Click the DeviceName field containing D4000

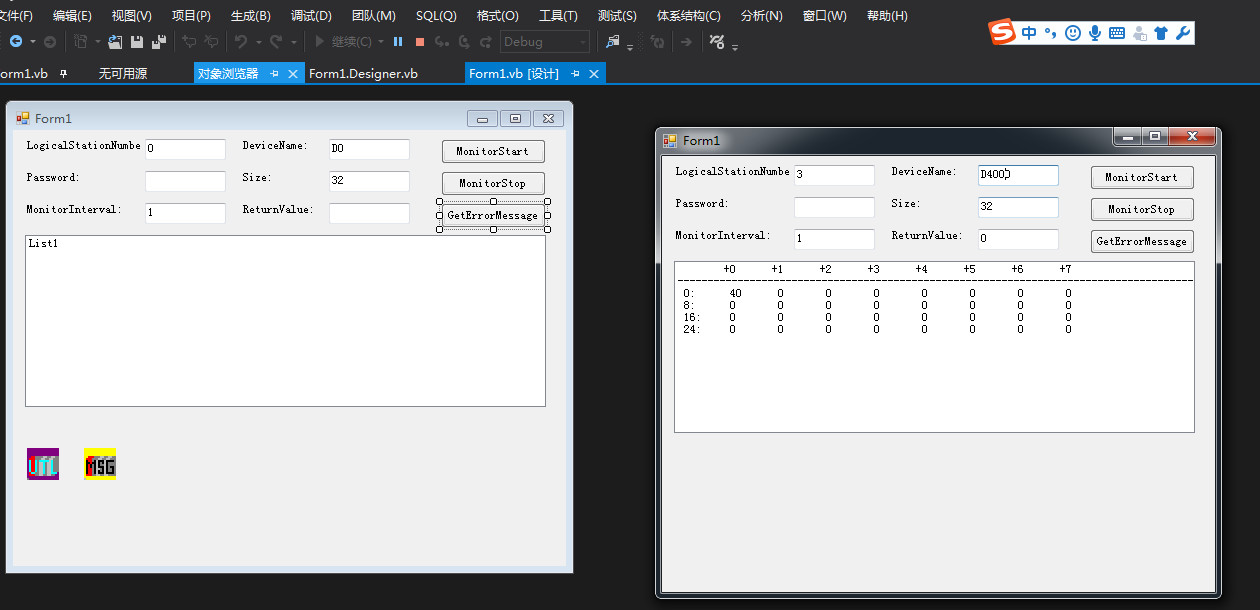(x=1017, y=175)
